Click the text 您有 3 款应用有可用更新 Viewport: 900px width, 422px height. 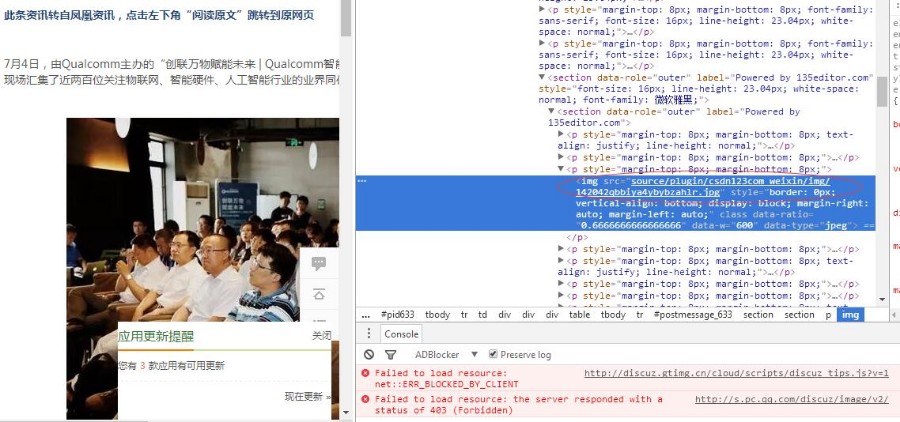172,366
